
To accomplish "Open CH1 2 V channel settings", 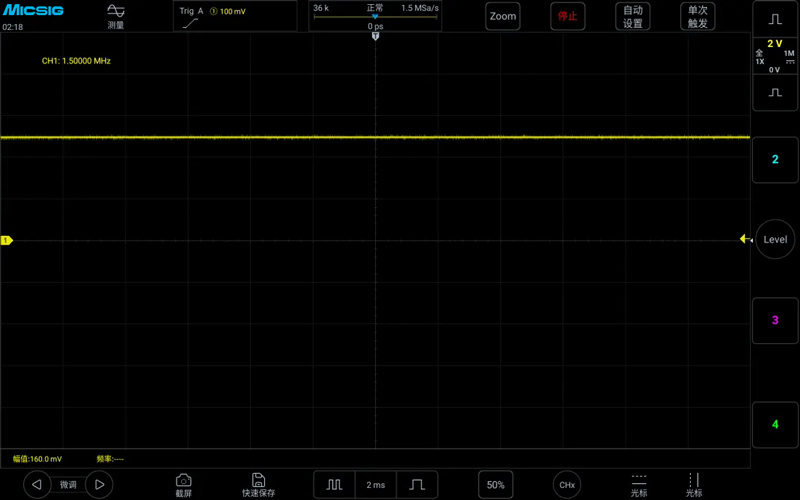I will tap(775, 56).
